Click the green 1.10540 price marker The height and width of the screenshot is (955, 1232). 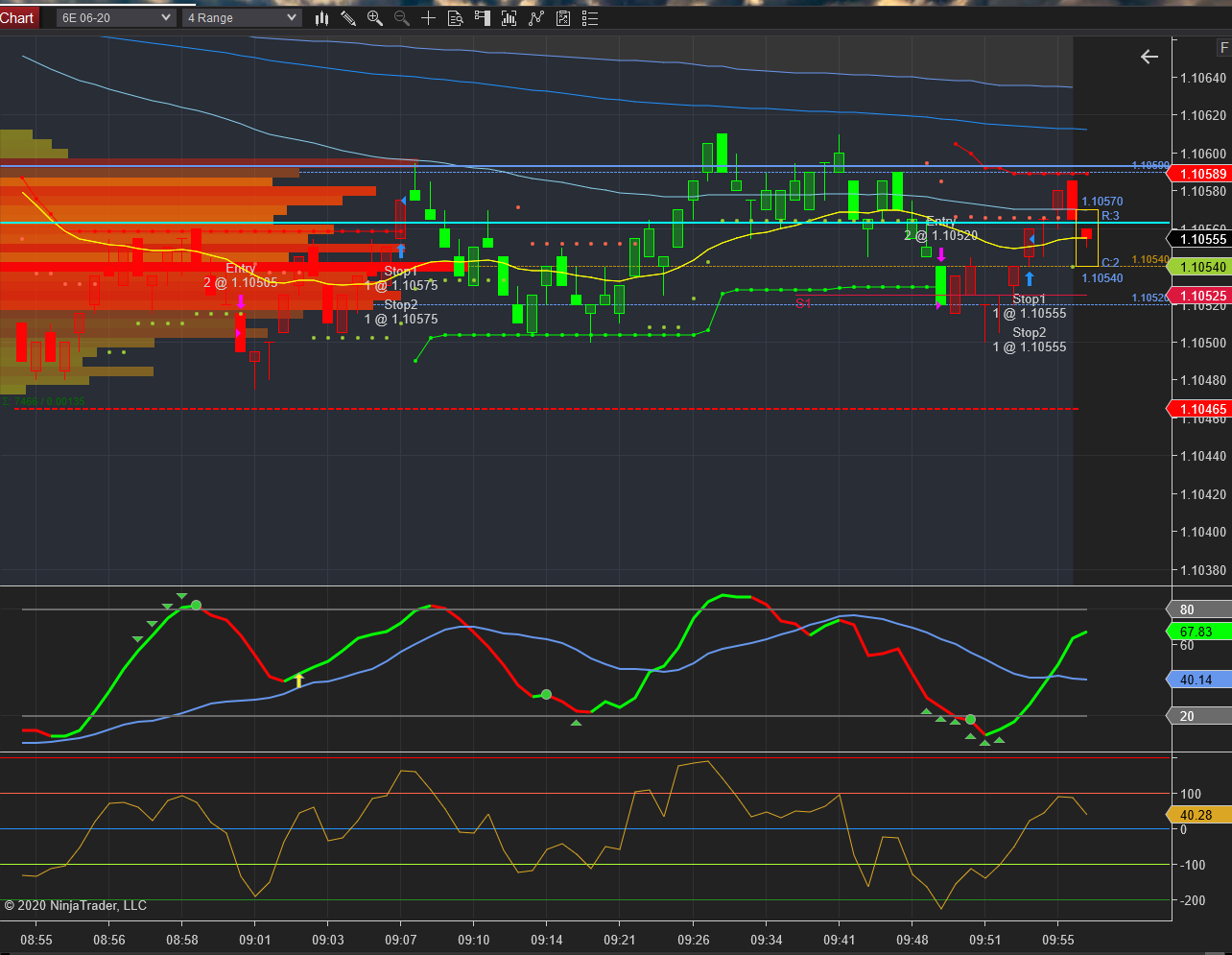(x=1199, y=267)
